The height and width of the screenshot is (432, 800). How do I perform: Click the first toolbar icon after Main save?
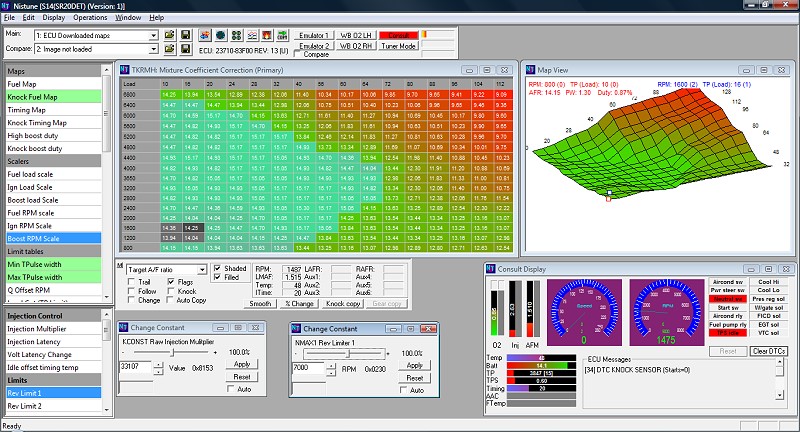tap(205, 35)
